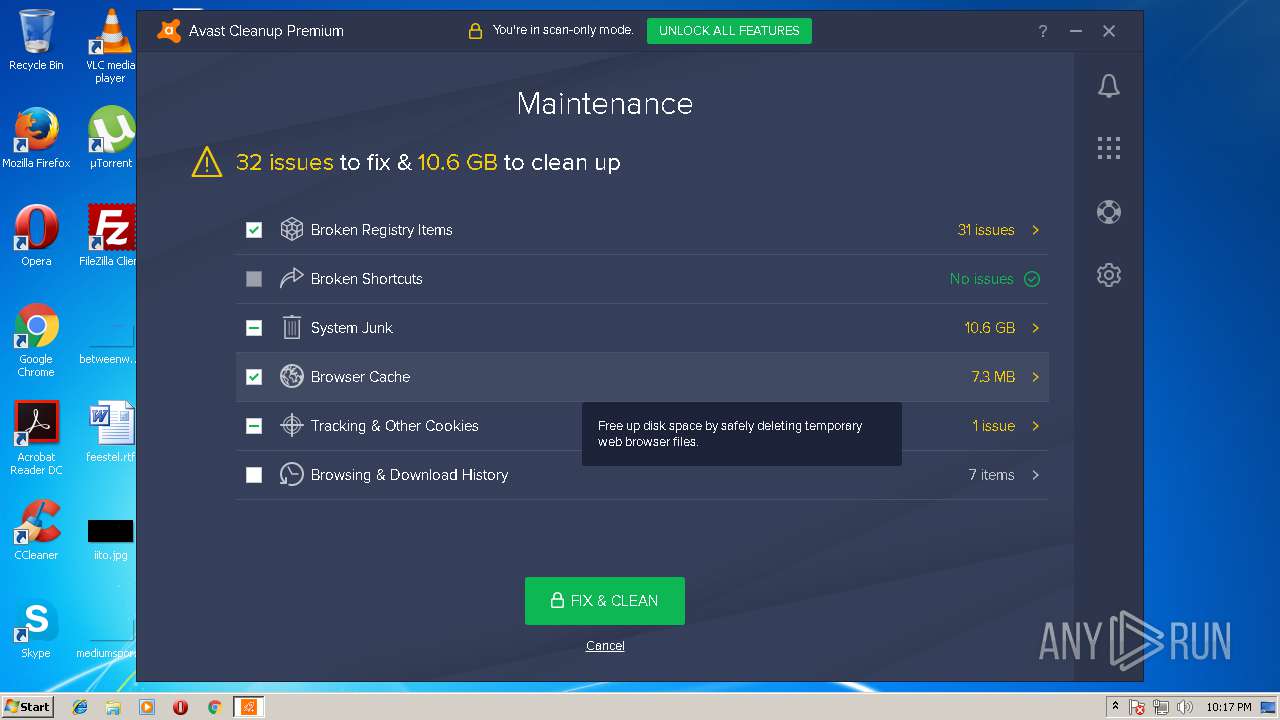Expand Tracking & Other Cookies chevron

[1035, 426]
